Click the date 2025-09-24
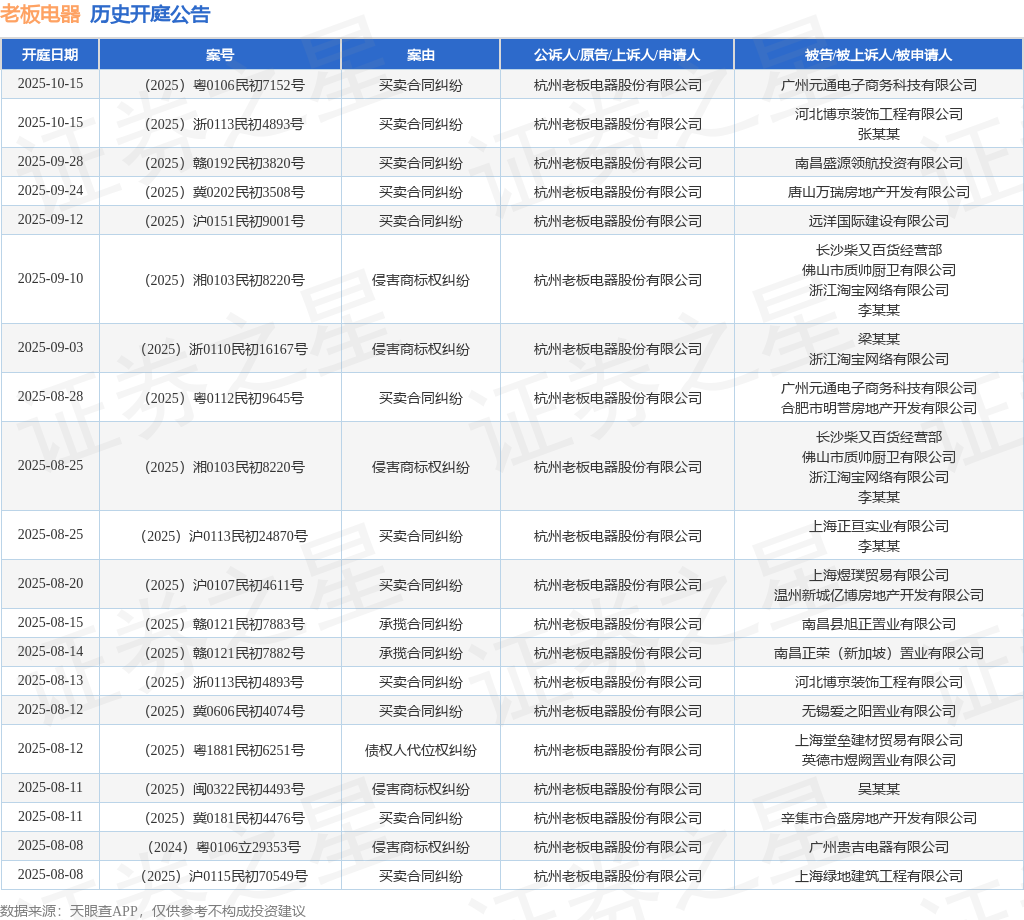The image size is (1024, 920). click(x=50, y=190)
